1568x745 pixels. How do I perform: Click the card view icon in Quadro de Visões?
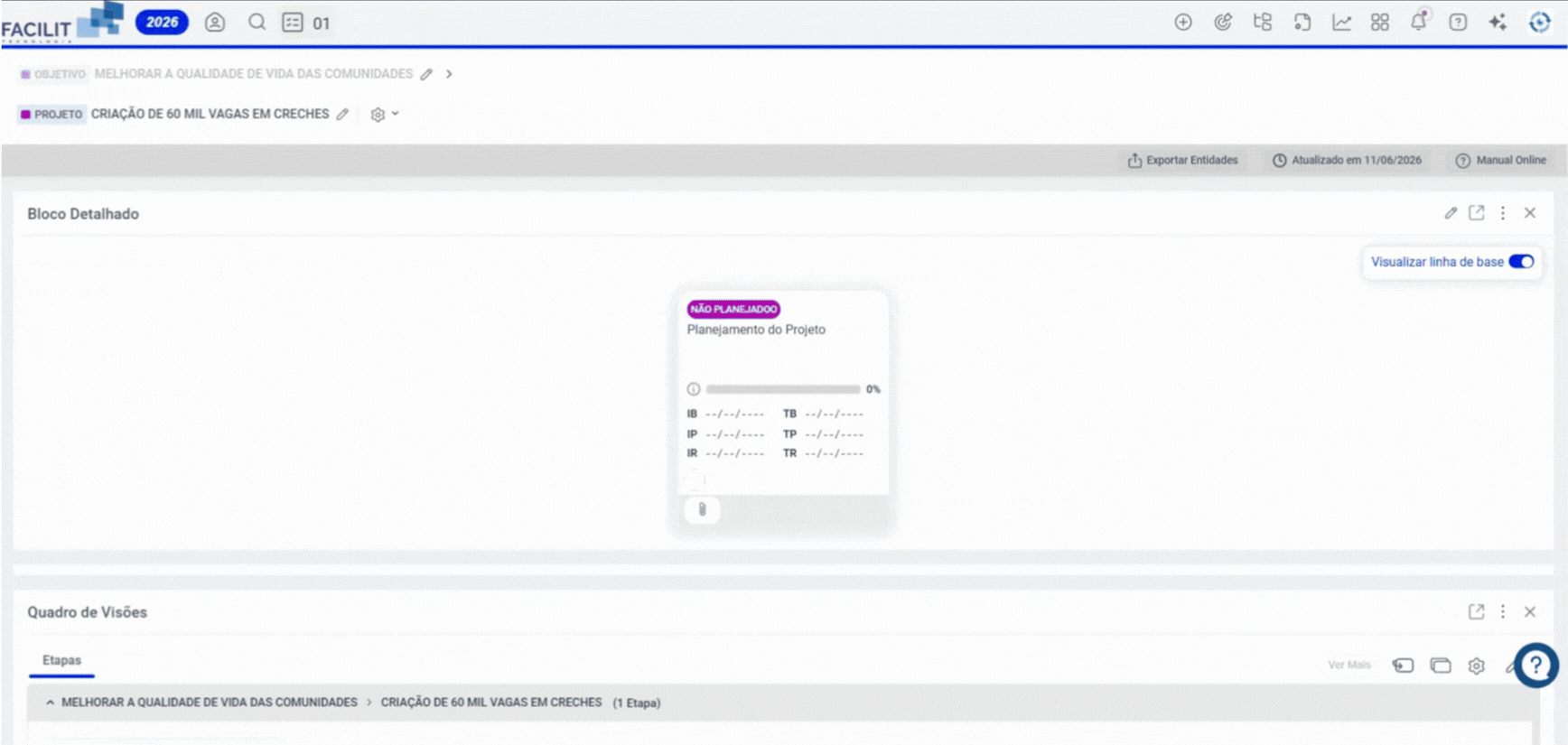click(x=1441, y=666)
